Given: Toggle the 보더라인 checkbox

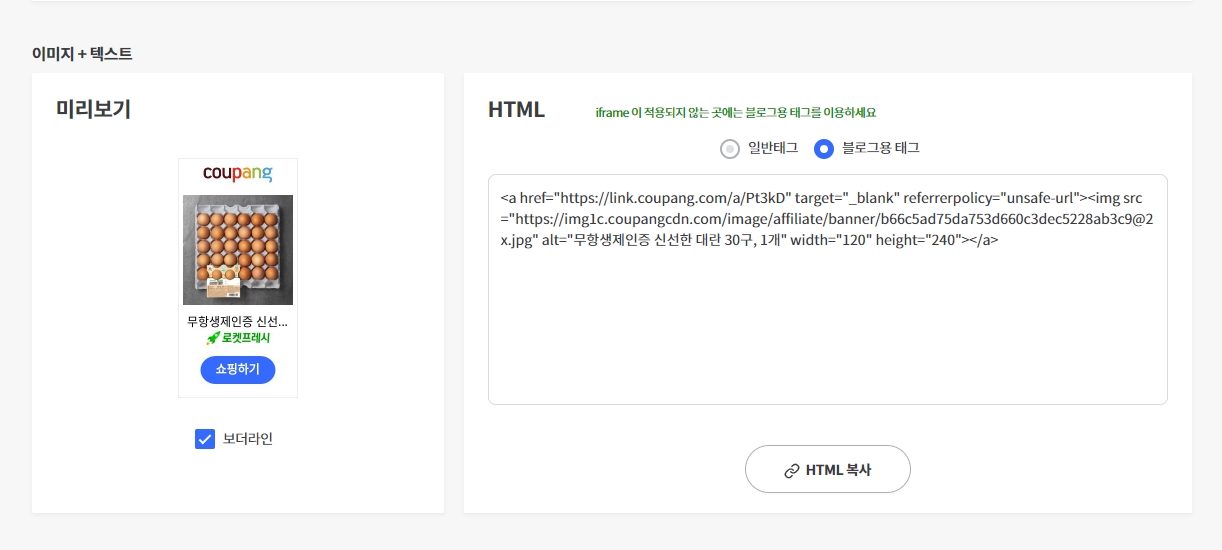Looking at the screenshot, I should [205, 439].
